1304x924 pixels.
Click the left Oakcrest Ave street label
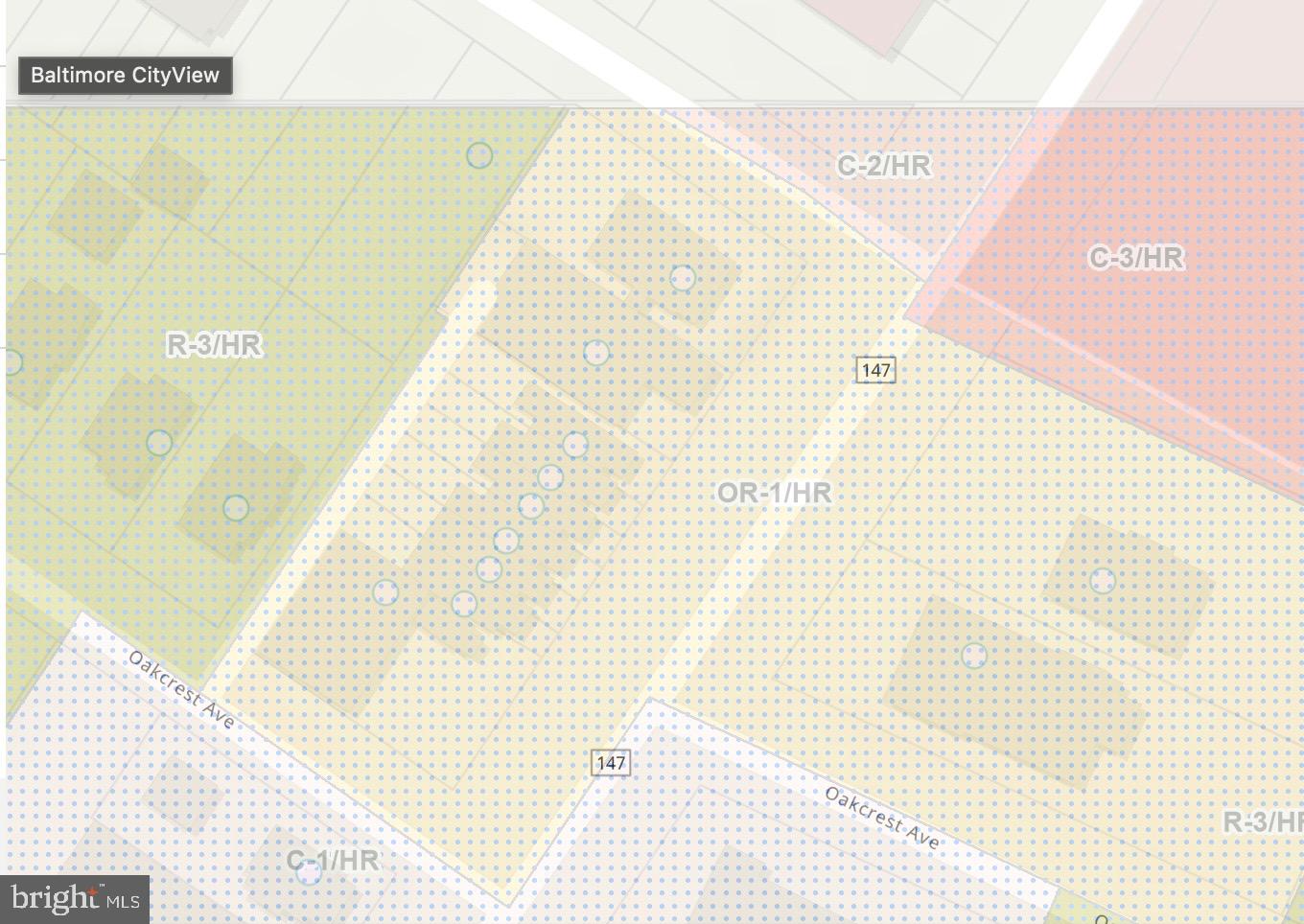(x=181, y=690)
